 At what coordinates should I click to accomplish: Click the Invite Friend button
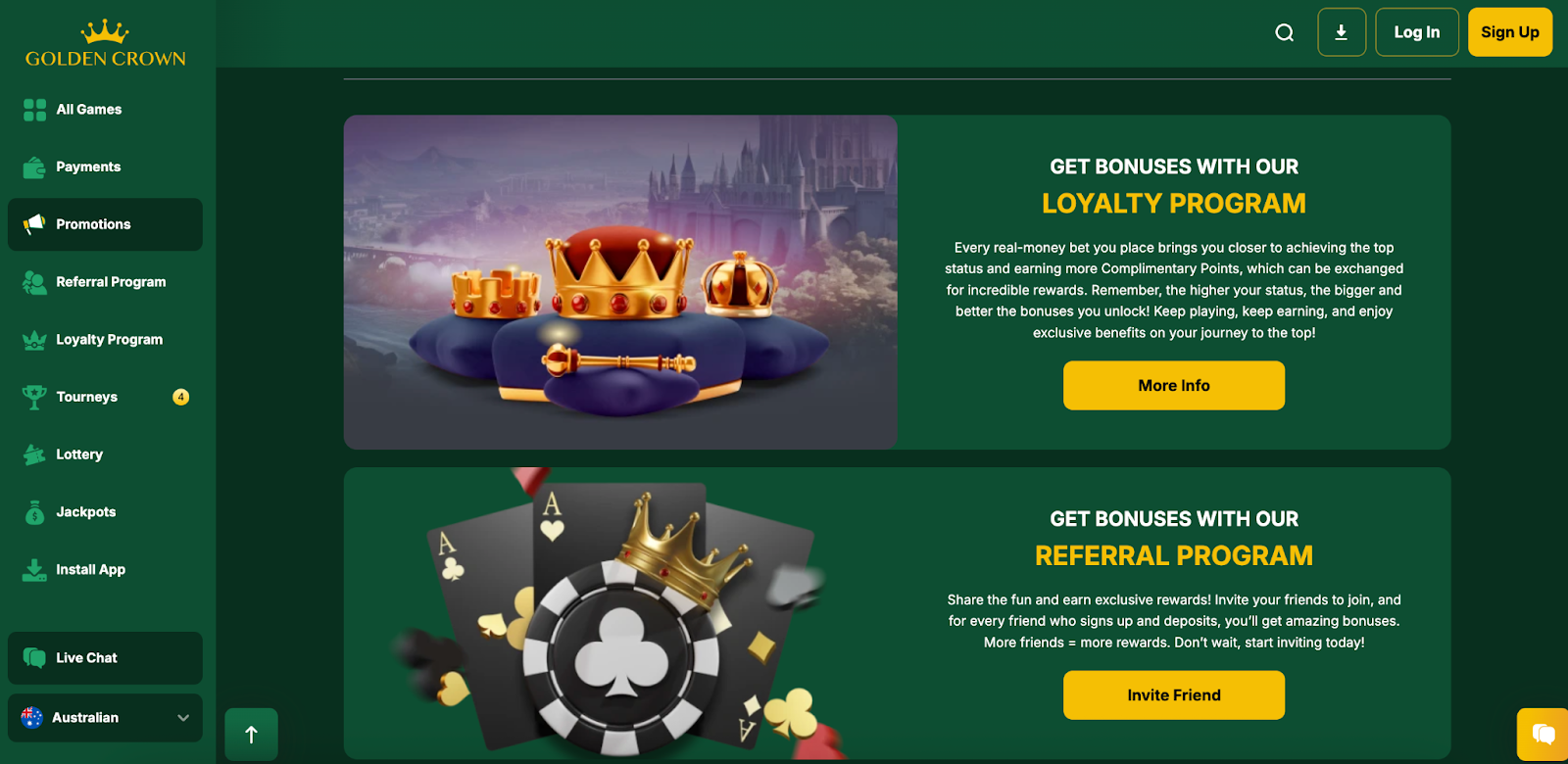pos(1174,695)
